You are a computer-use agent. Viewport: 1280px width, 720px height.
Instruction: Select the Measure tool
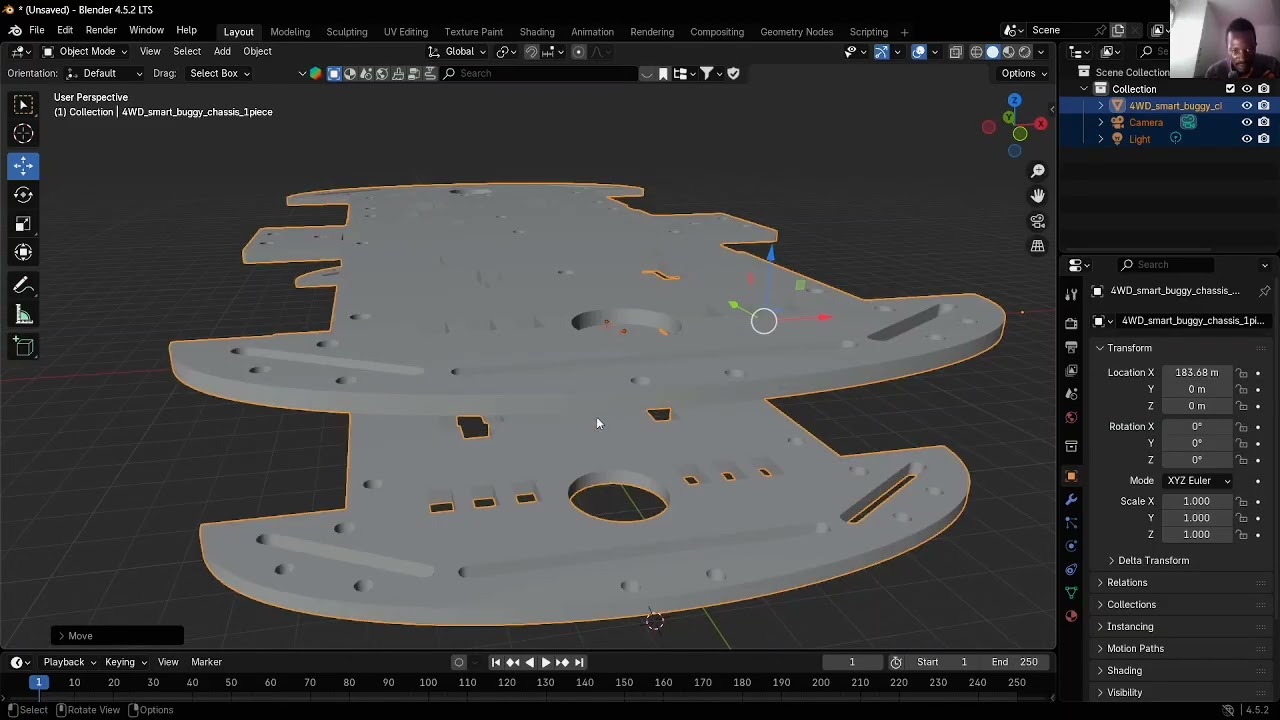[x=24, y=316]
